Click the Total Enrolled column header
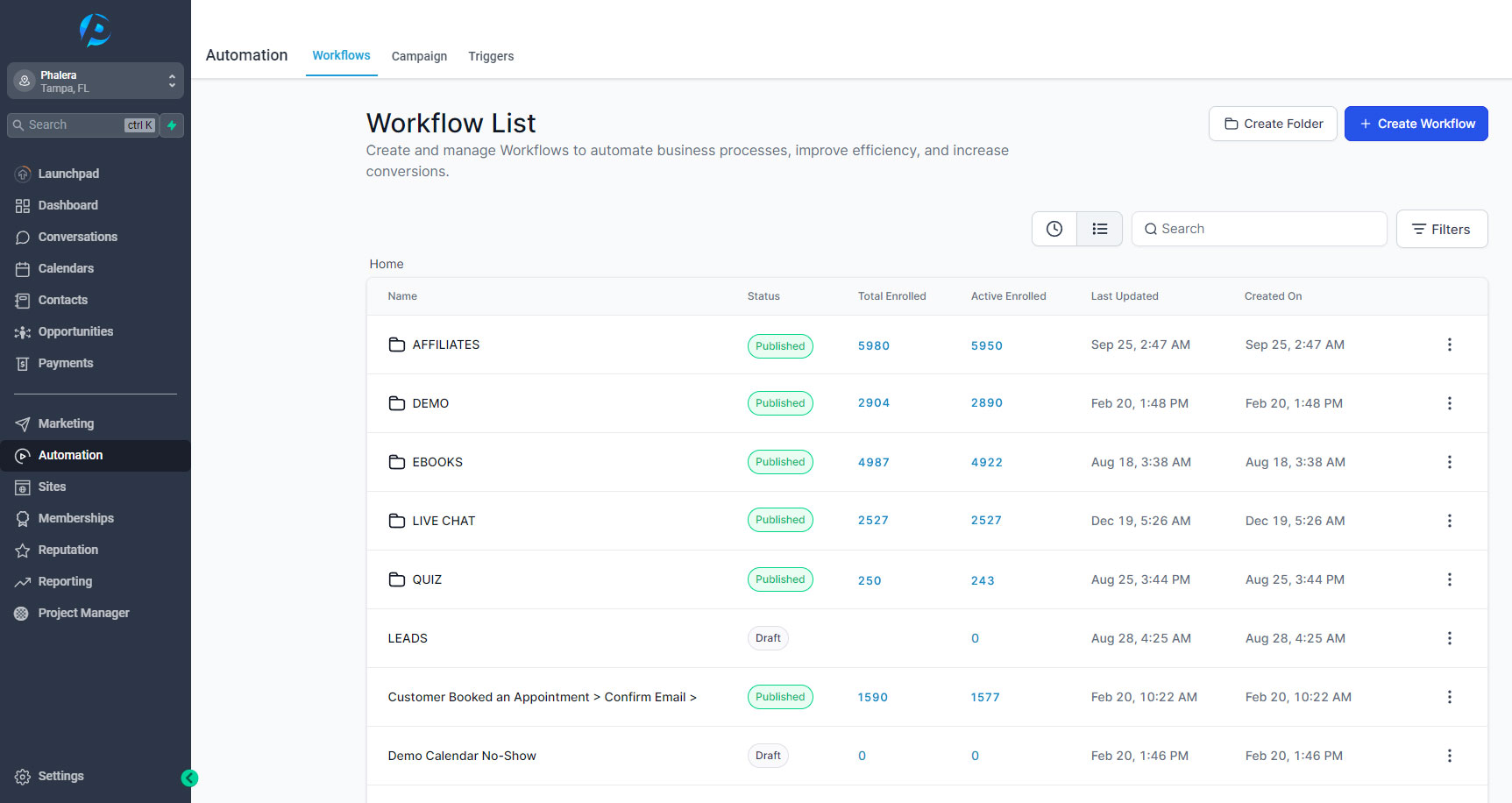This screenshot has height=803, width=1512. pyautogui.click(x=892, y=296)
